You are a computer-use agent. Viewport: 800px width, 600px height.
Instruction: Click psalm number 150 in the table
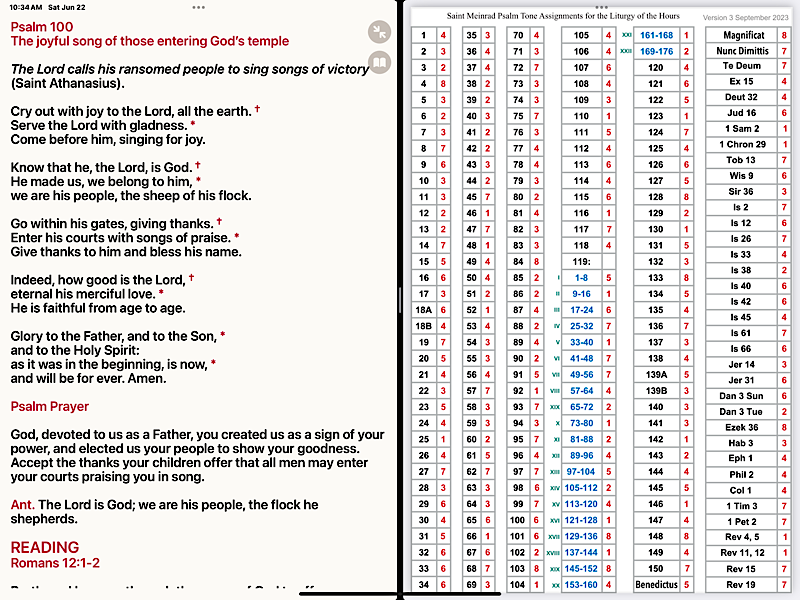coord(656,568)
